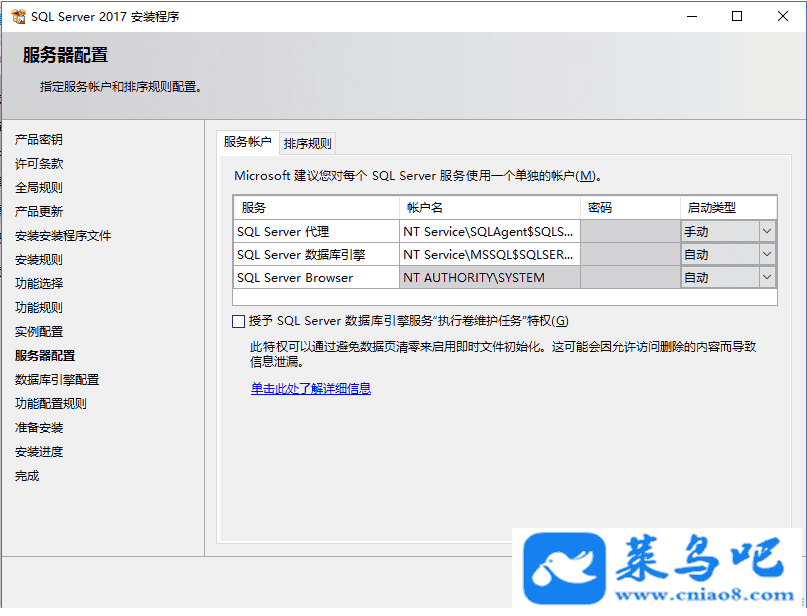Go to 功能规则 step in sidebar
The width and height of the screenshot is (807, 616).
39,308
